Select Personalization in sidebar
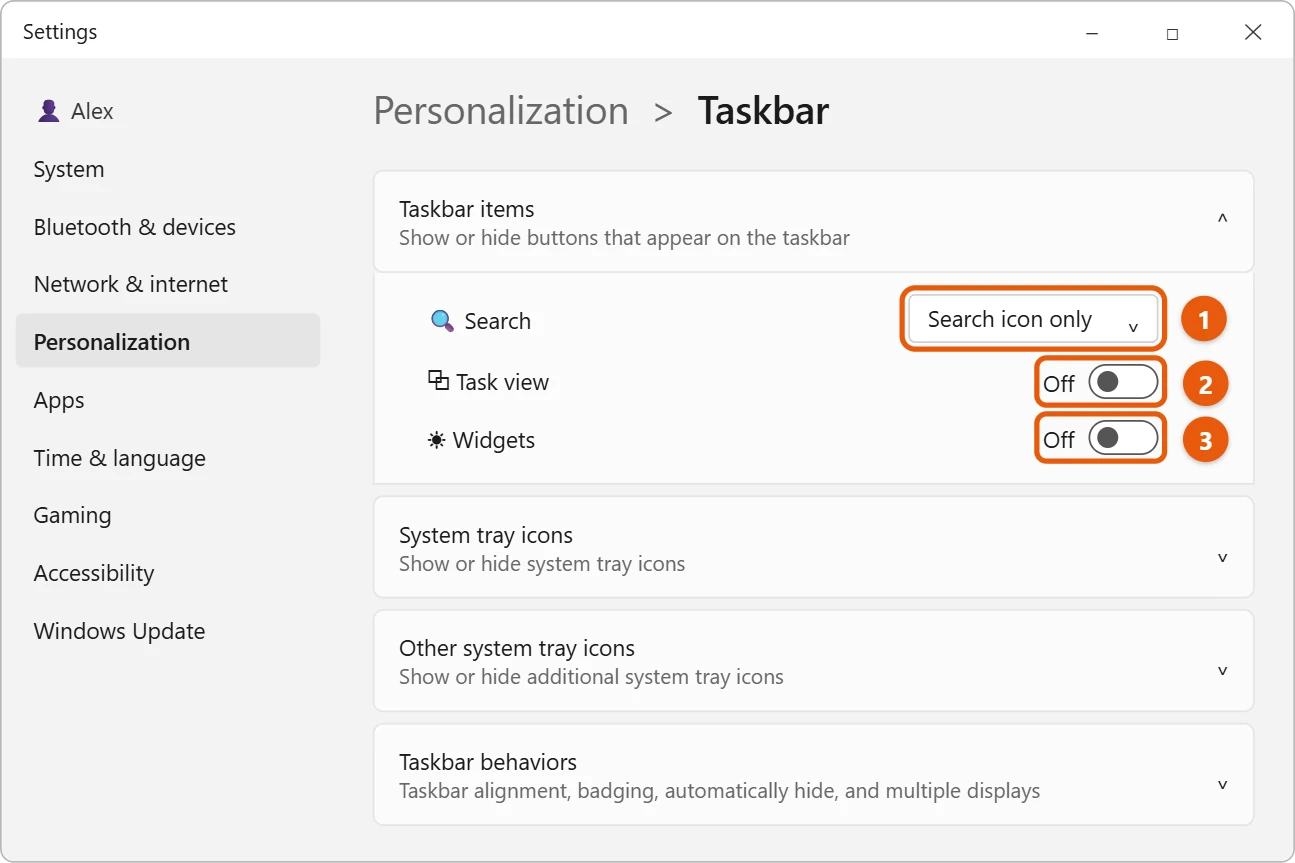The height and width of the screenshot is (863, 1295). click(x=168, y=341)
